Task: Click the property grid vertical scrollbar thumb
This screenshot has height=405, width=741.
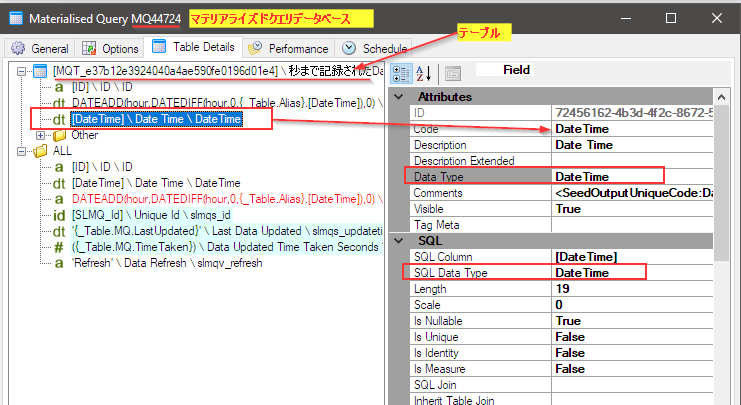Action: click(721, 183)
